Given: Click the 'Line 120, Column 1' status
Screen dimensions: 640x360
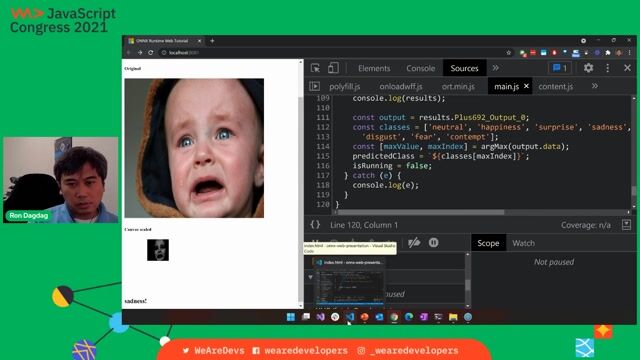Looking at the screenshot, I should 364,225.
